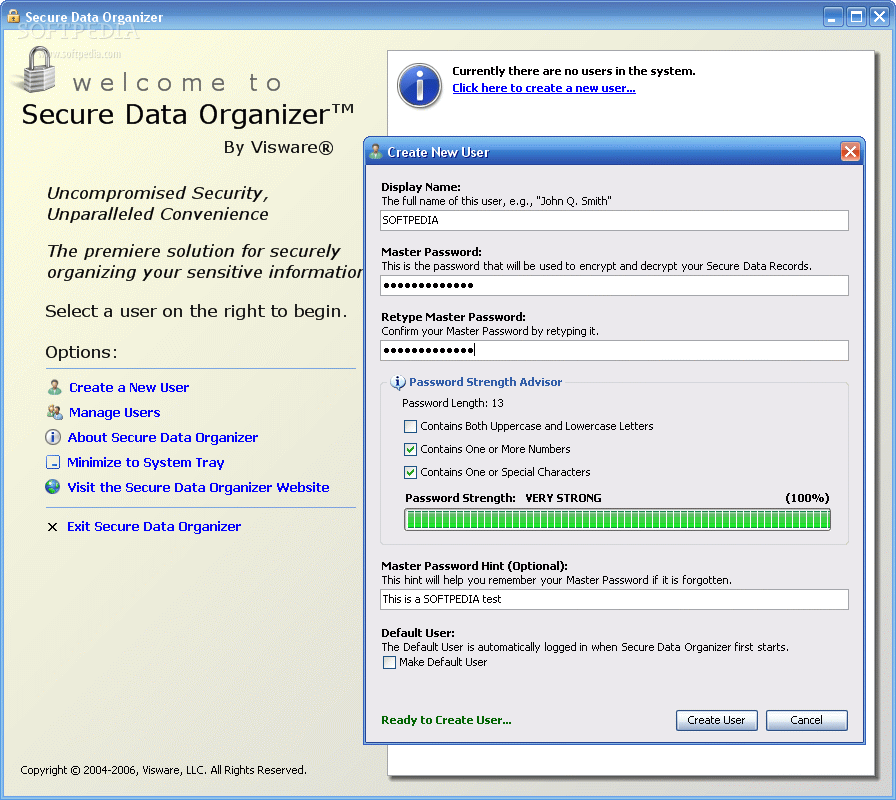The width and height of the screenshot is (896, 800).
Task: Click the '(100%)' strength percentage
Action: click(x=807, y=498)
